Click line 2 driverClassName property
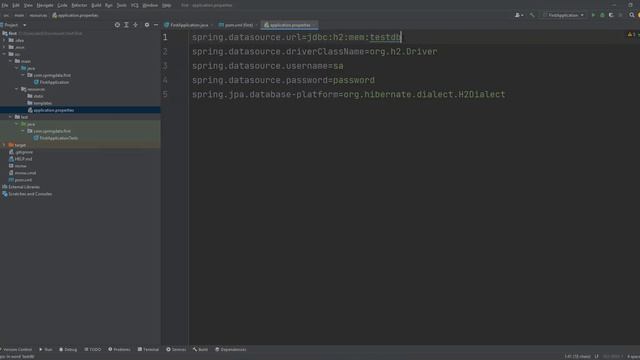The width and height of the screenshot is (640, 360). [x=314, y=51]
